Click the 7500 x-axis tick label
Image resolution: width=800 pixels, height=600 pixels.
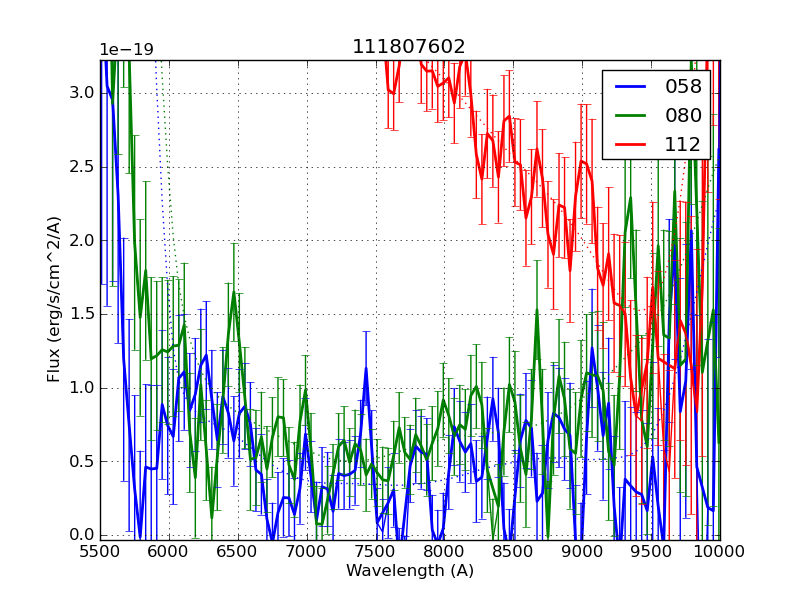coord(376,552)
